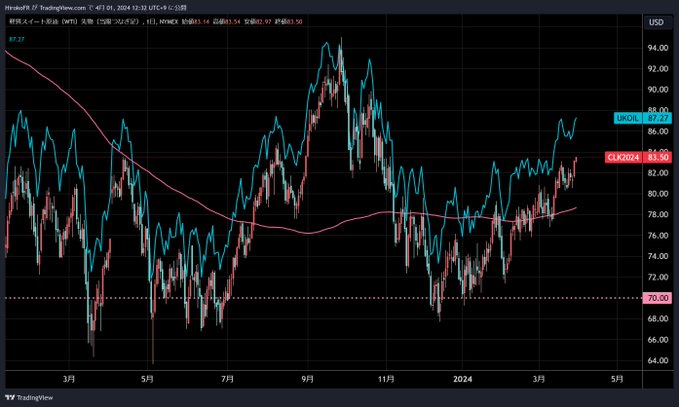Click the 76.00 price axis label

tap(657, 236)
